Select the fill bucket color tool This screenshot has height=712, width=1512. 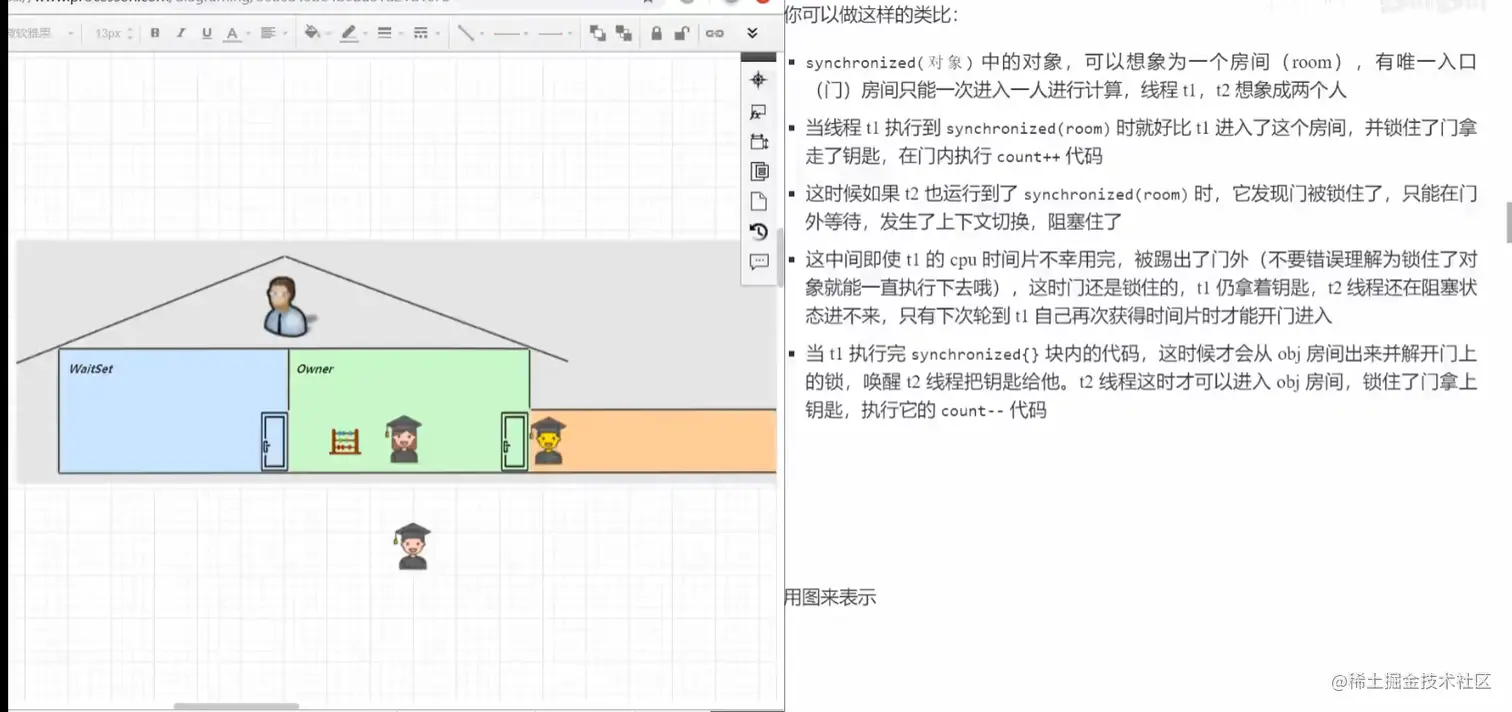tap(311, 33)
